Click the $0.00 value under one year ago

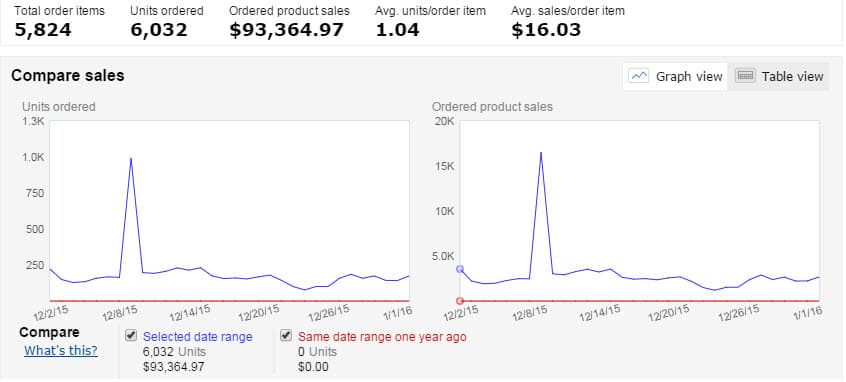(x=313, y=367)
